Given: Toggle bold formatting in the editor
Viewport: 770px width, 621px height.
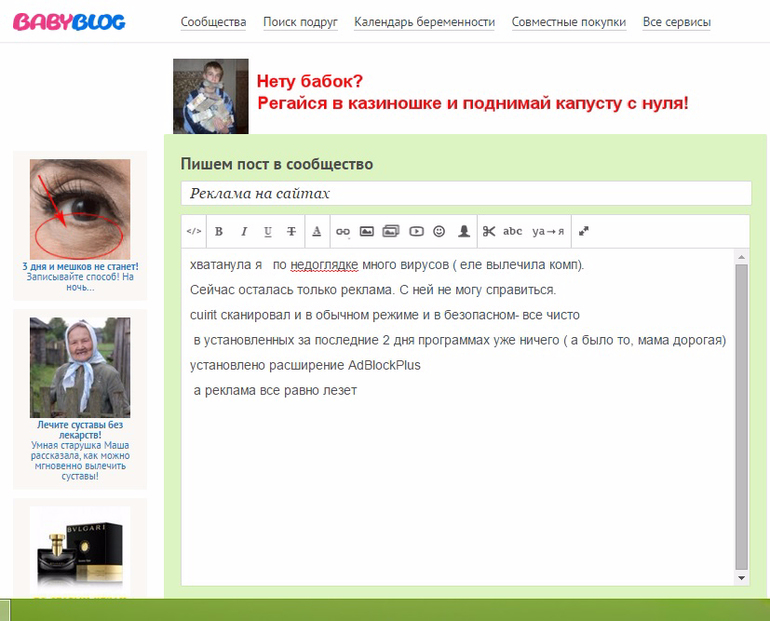Looking at the screenshot, I should (x=219, y=231).
